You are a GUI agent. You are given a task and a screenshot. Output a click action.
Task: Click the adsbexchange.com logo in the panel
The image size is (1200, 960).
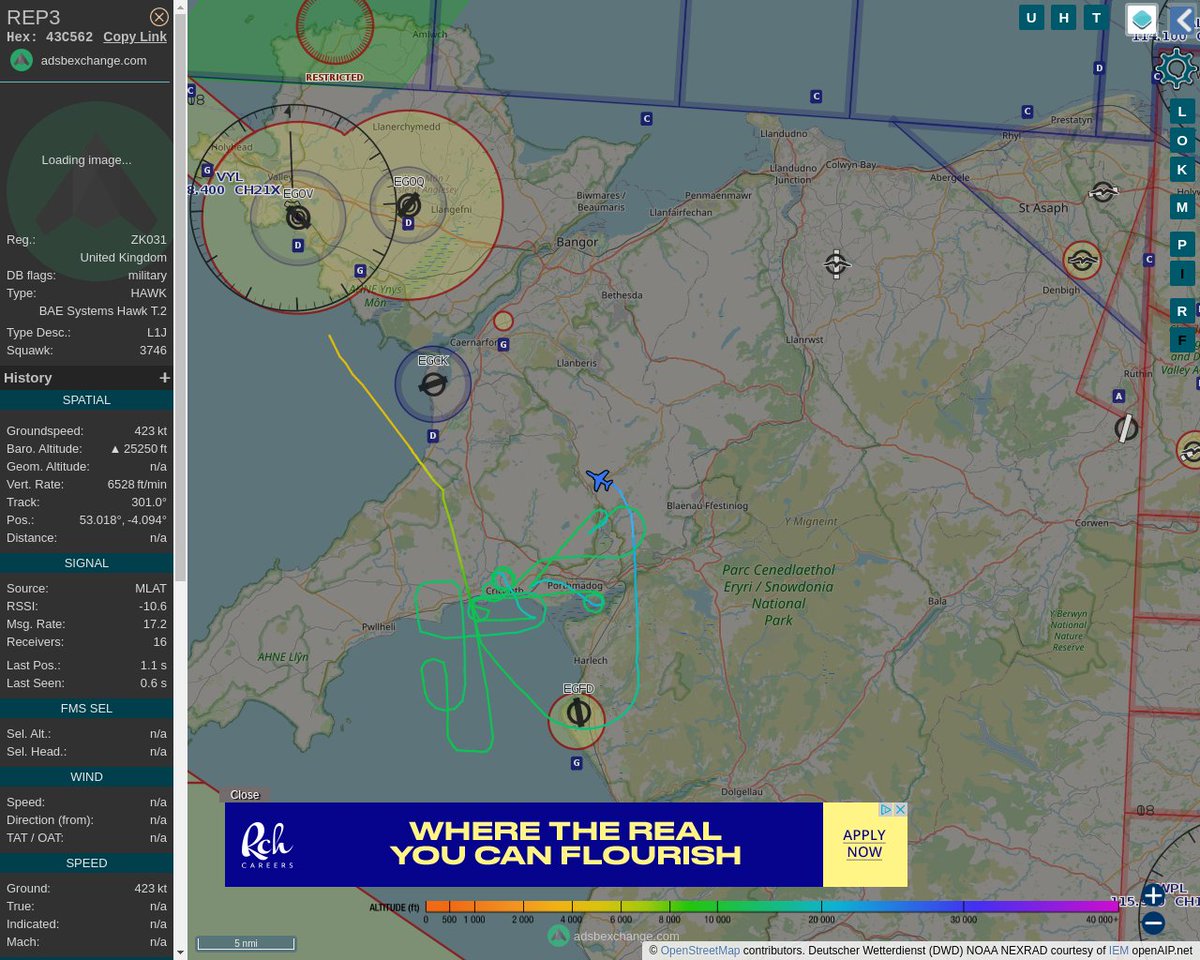pos(21,60)
